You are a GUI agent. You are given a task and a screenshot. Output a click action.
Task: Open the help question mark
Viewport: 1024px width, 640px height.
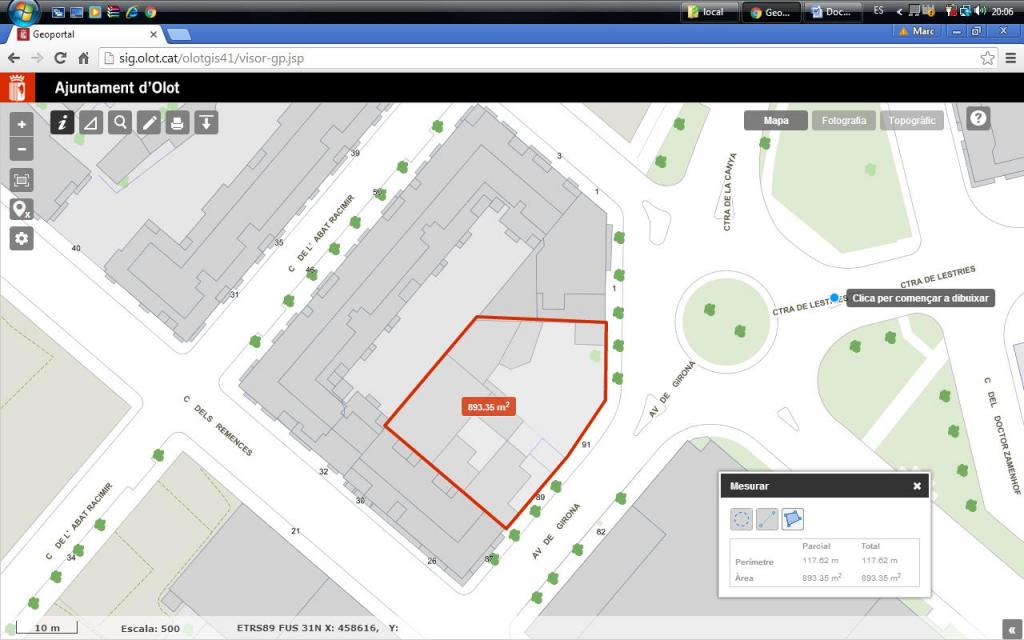[978, 119]
